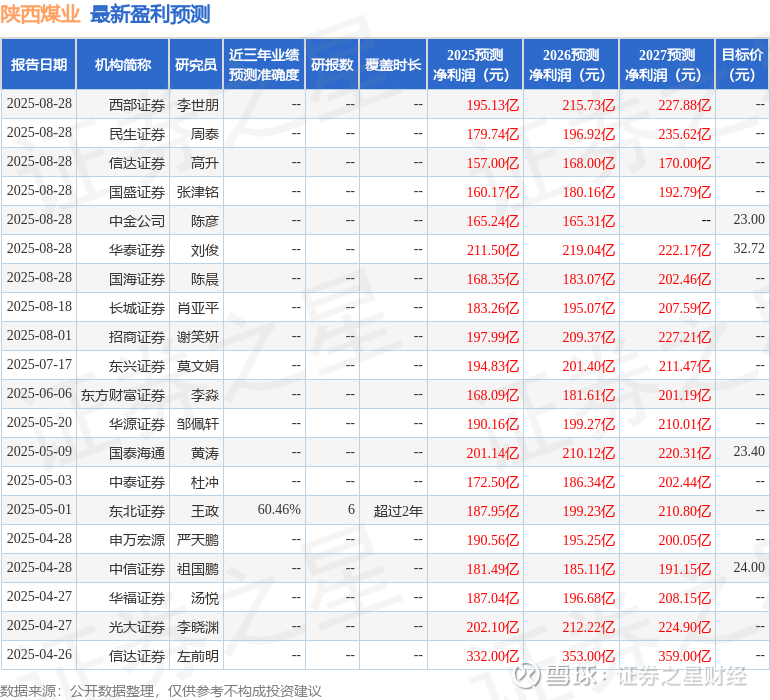Select the 报告日期 column header
The width and height of the screenshot is (770, 700).
(39, 65)
